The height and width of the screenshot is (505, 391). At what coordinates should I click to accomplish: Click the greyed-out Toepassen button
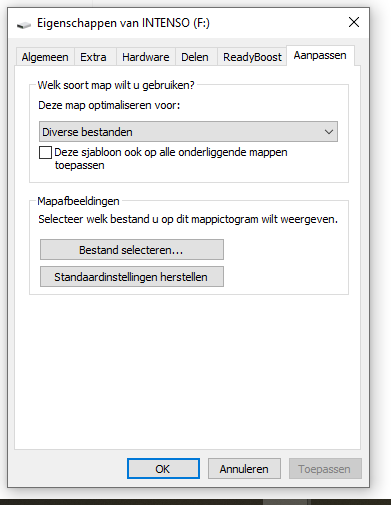click(x=325, y=469)
